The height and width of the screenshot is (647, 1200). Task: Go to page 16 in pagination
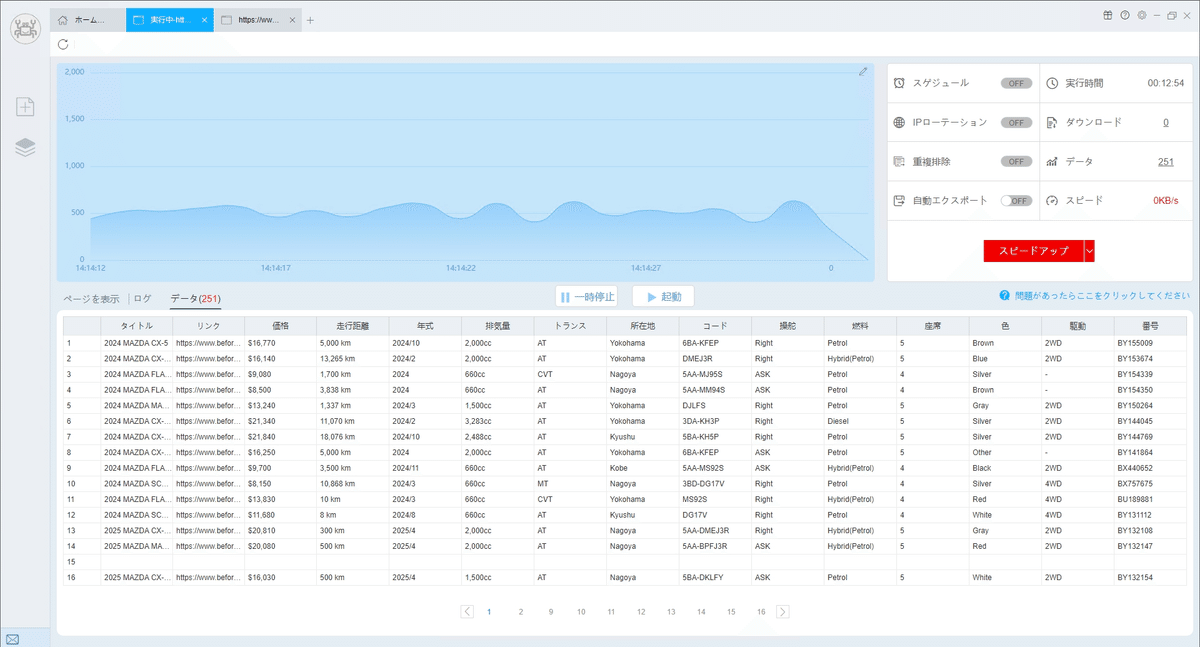click(761, 611)
